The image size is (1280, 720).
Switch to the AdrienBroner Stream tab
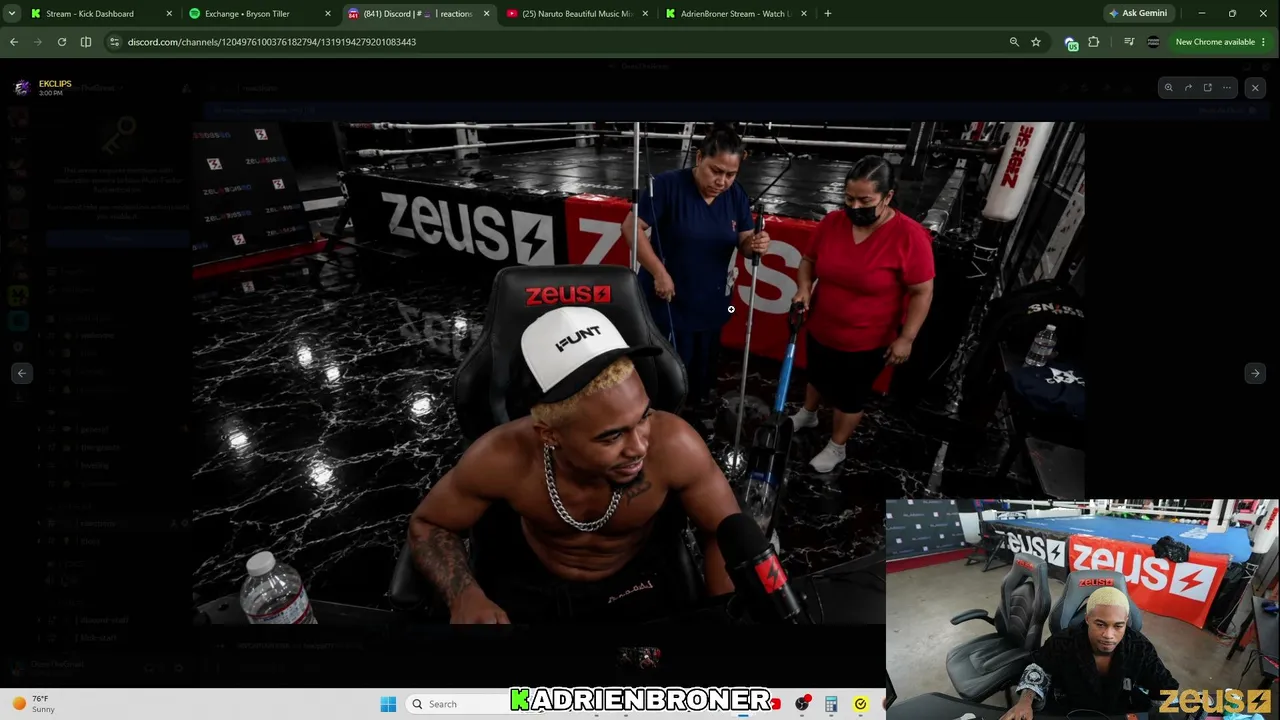click(736, 14)
